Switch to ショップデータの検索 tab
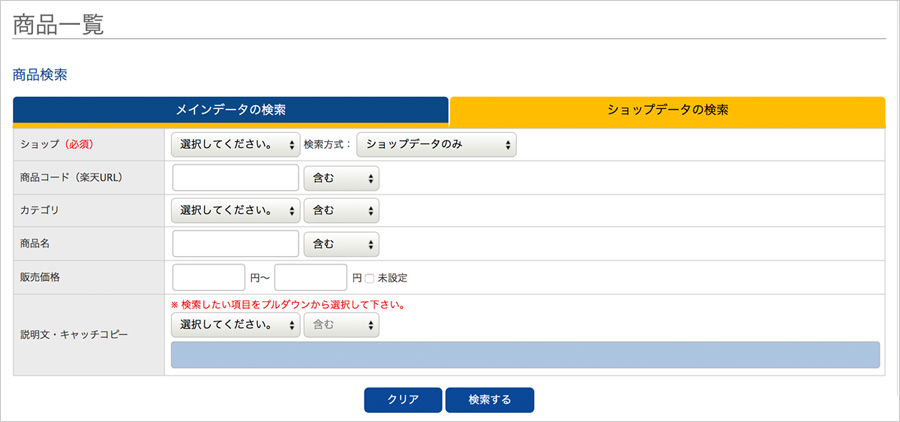900x422 pixels. (668, 111)
